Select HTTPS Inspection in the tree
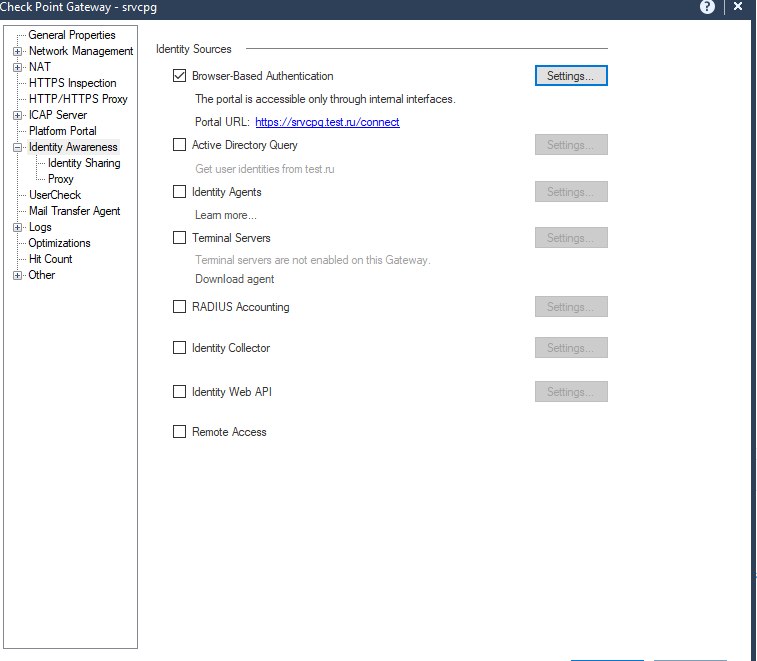Image resolution: width=757 pixels, height=661 pixels. pos(72,83)
